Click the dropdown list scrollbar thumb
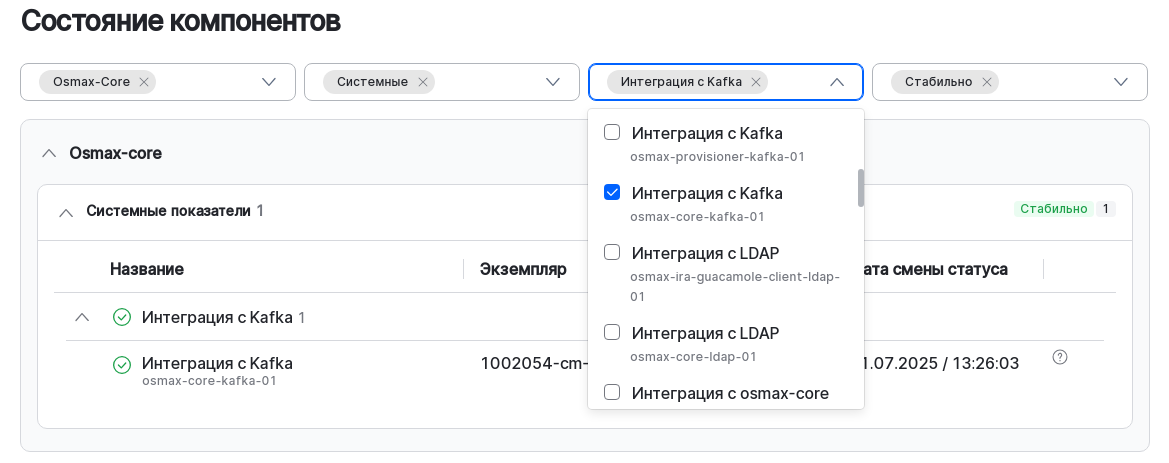 860,187
